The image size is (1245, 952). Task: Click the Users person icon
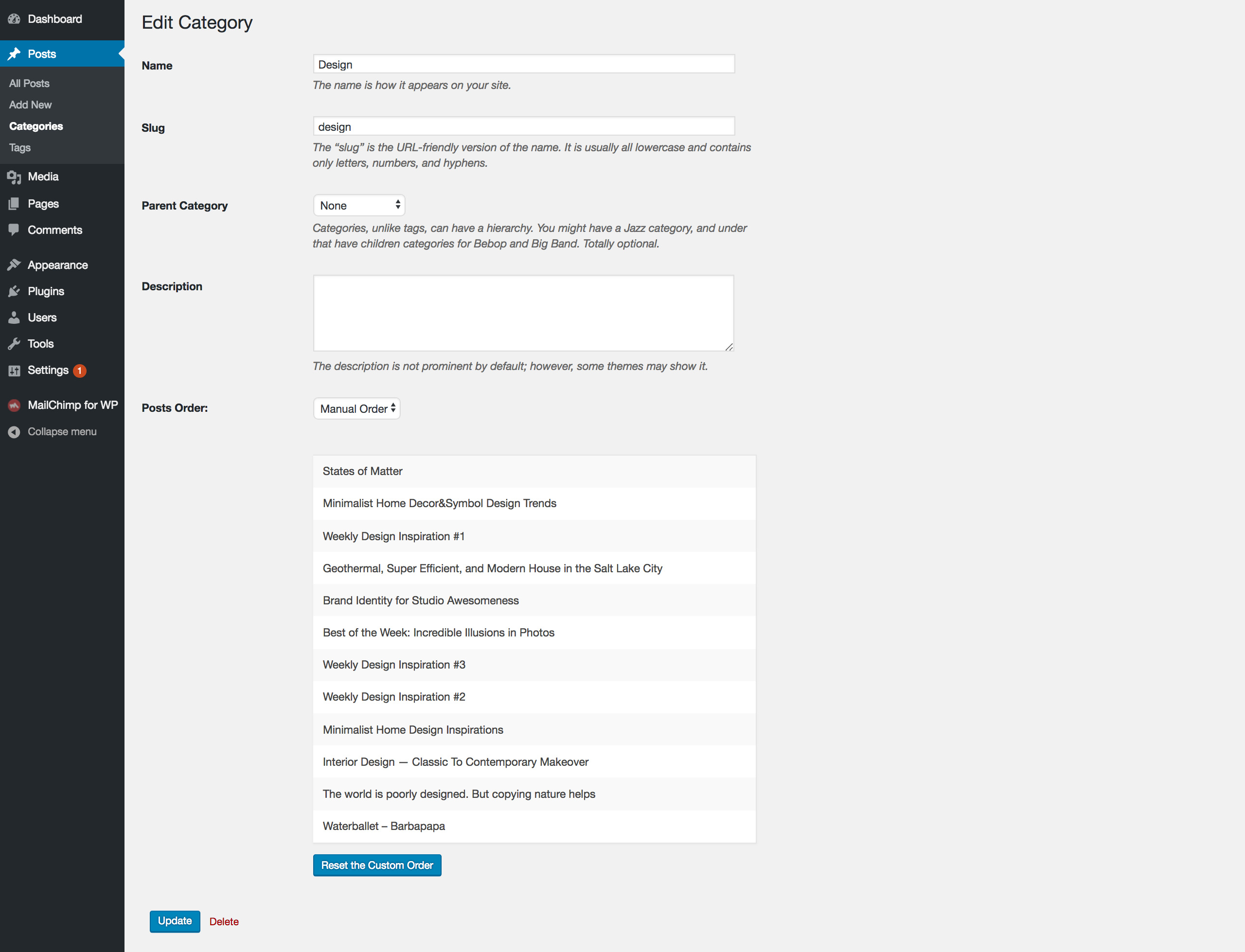click(x=14, y=317)
